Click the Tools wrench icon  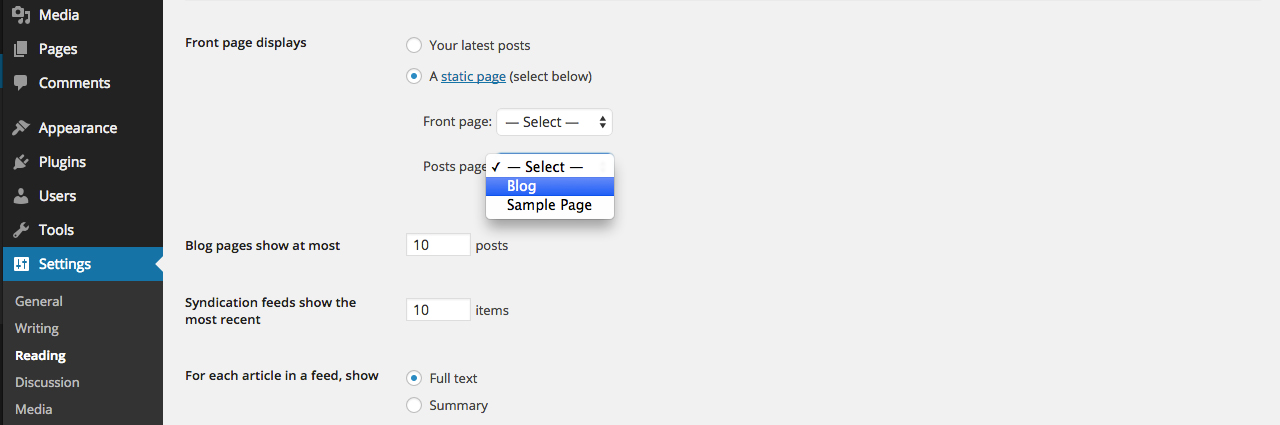tap(21, 230)
